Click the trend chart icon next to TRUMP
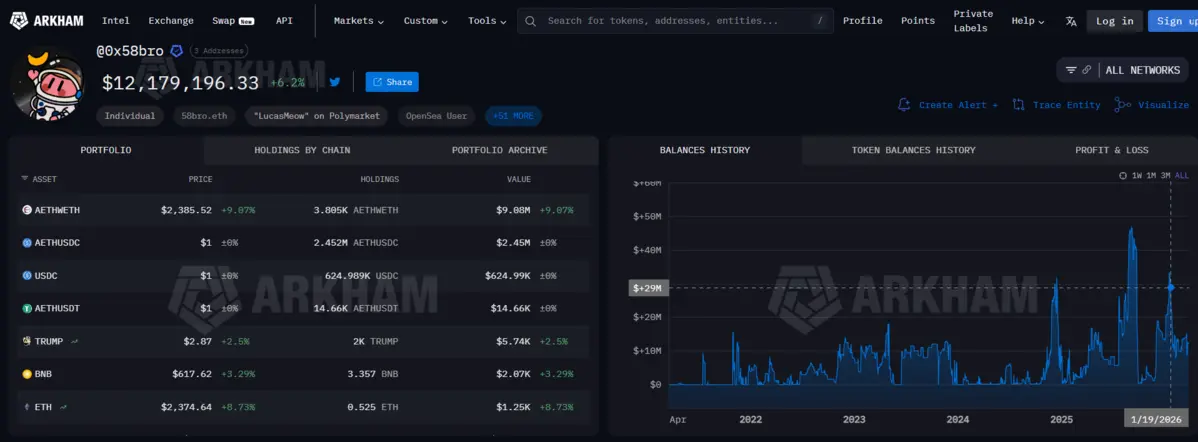 [74, 341]
